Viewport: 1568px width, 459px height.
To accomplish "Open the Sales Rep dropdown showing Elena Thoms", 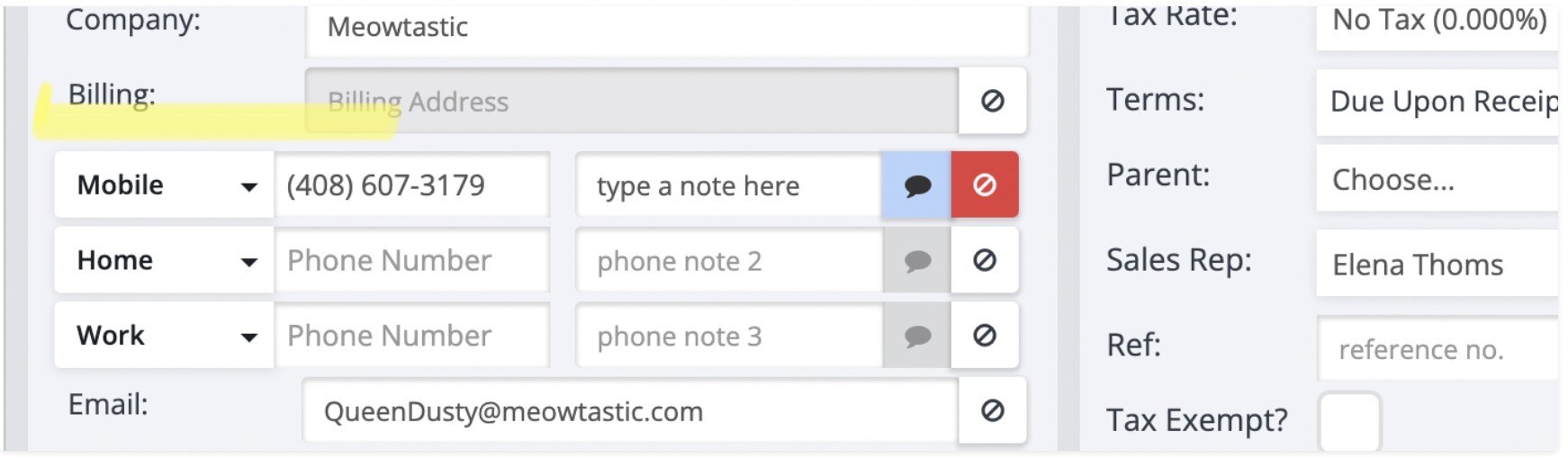I will click(x=1437, y=265).
